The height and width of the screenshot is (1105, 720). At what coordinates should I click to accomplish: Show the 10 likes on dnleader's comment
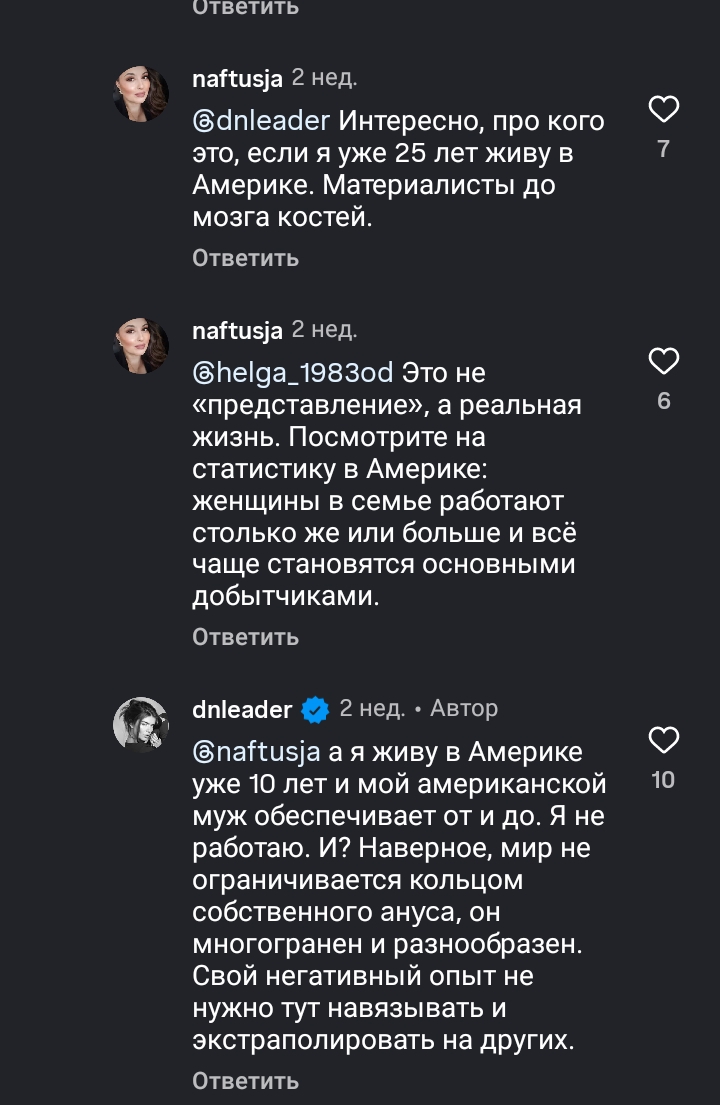click(664, 780)
